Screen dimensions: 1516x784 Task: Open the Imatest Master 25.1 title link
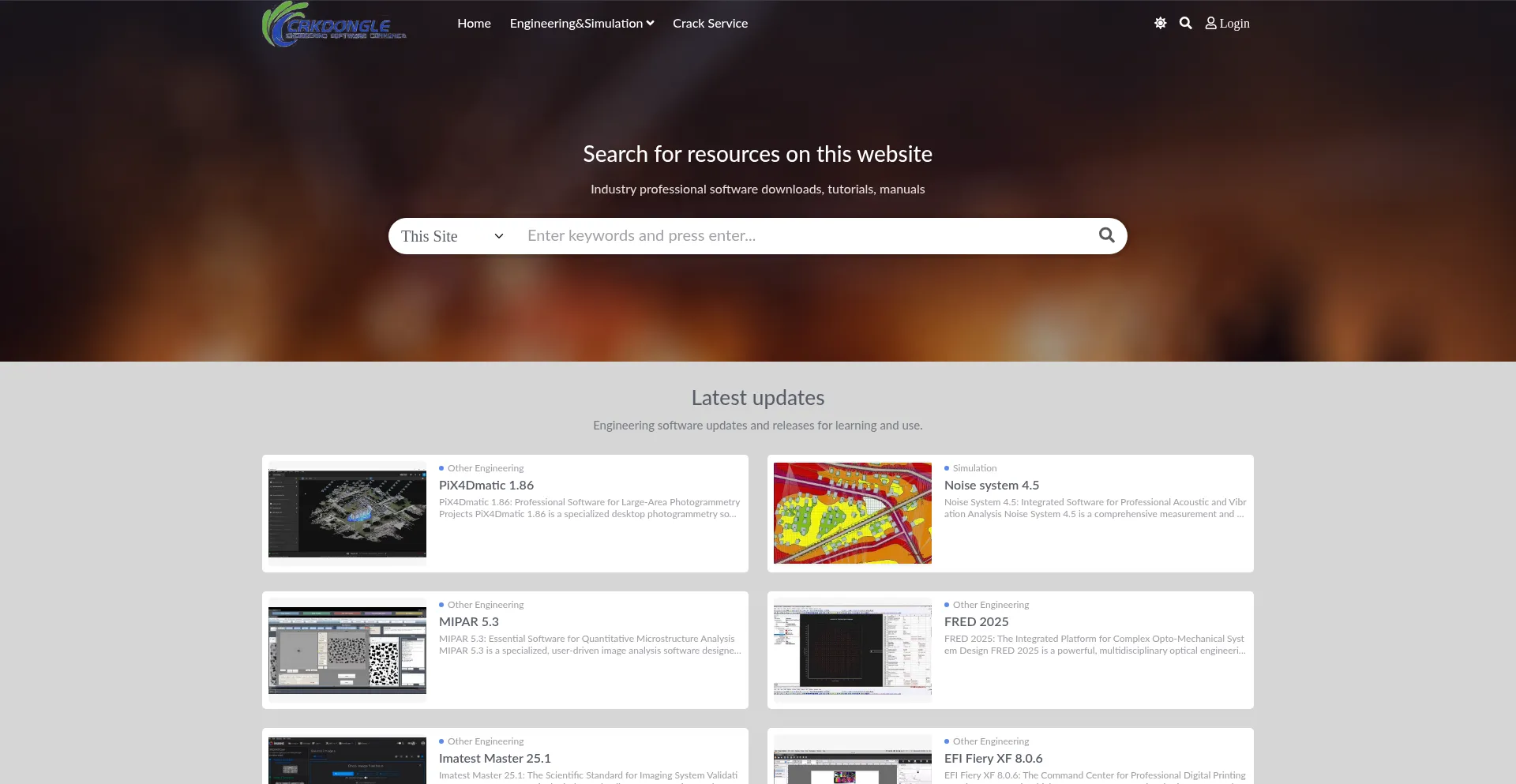point(495,759)
